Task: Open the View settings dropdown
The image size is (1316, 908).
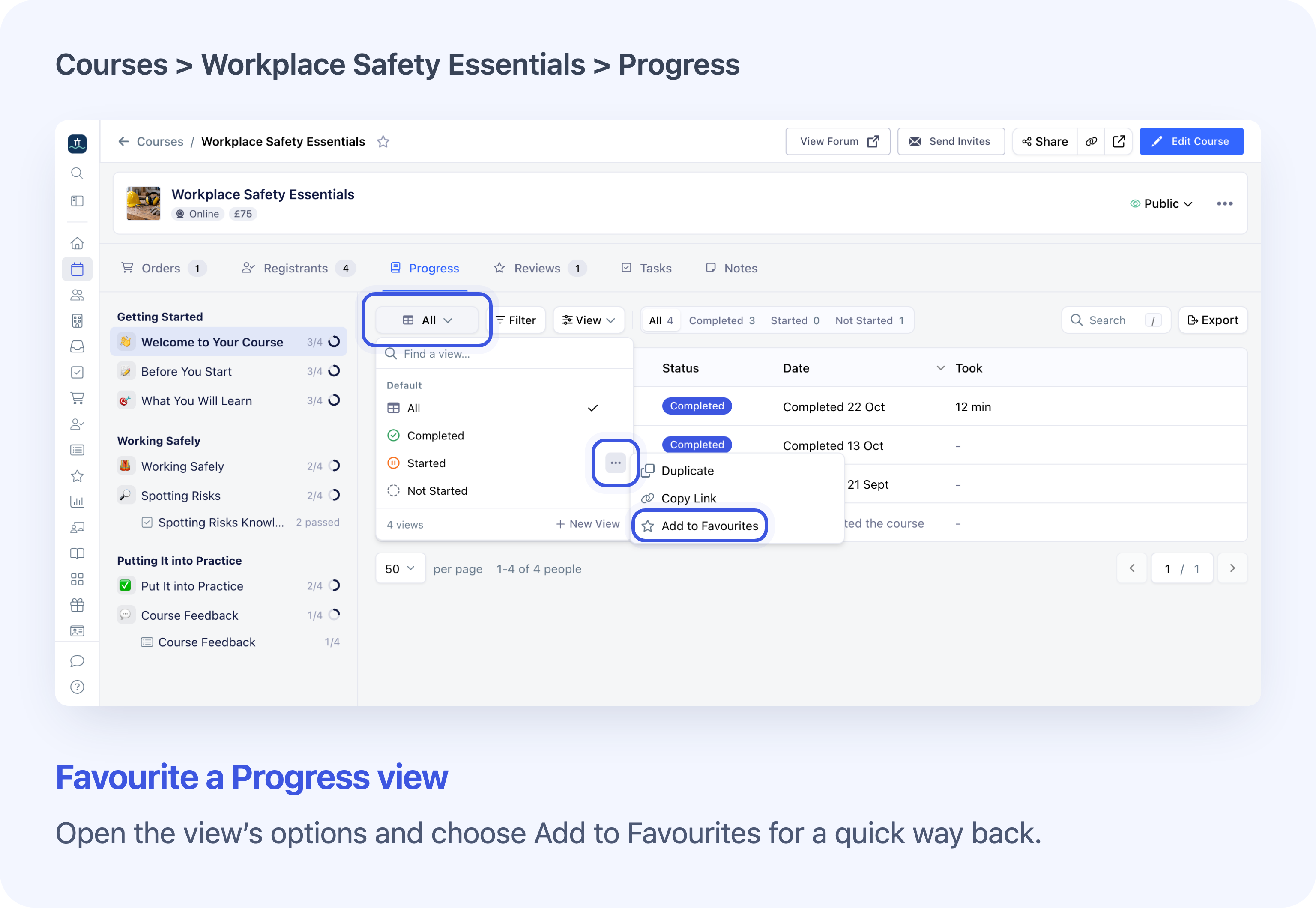Action: tap(589, 320)
